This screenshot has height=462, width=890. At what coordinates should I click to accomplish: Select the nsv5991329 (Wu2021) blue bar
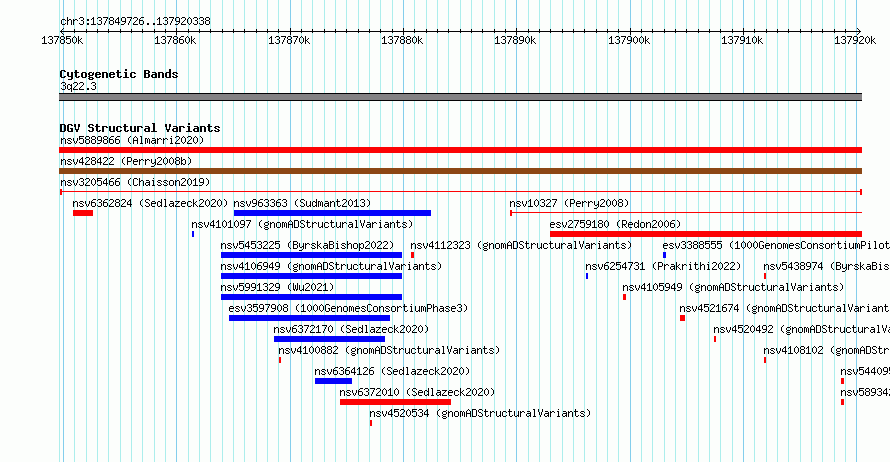click(x=311, y=297)
